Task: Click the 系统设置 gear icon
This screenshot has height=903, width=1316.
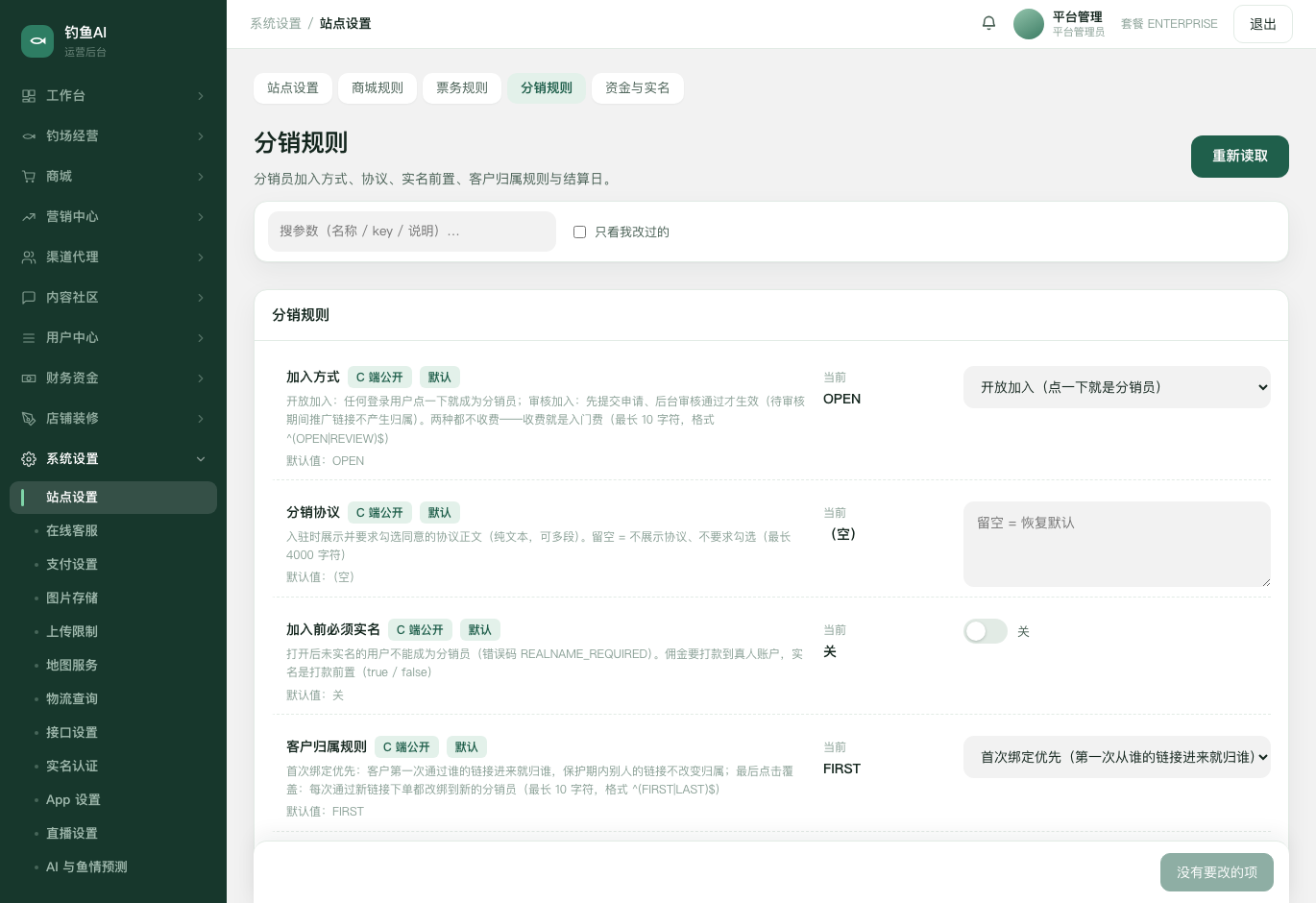Action: click(x=29, y=459)
